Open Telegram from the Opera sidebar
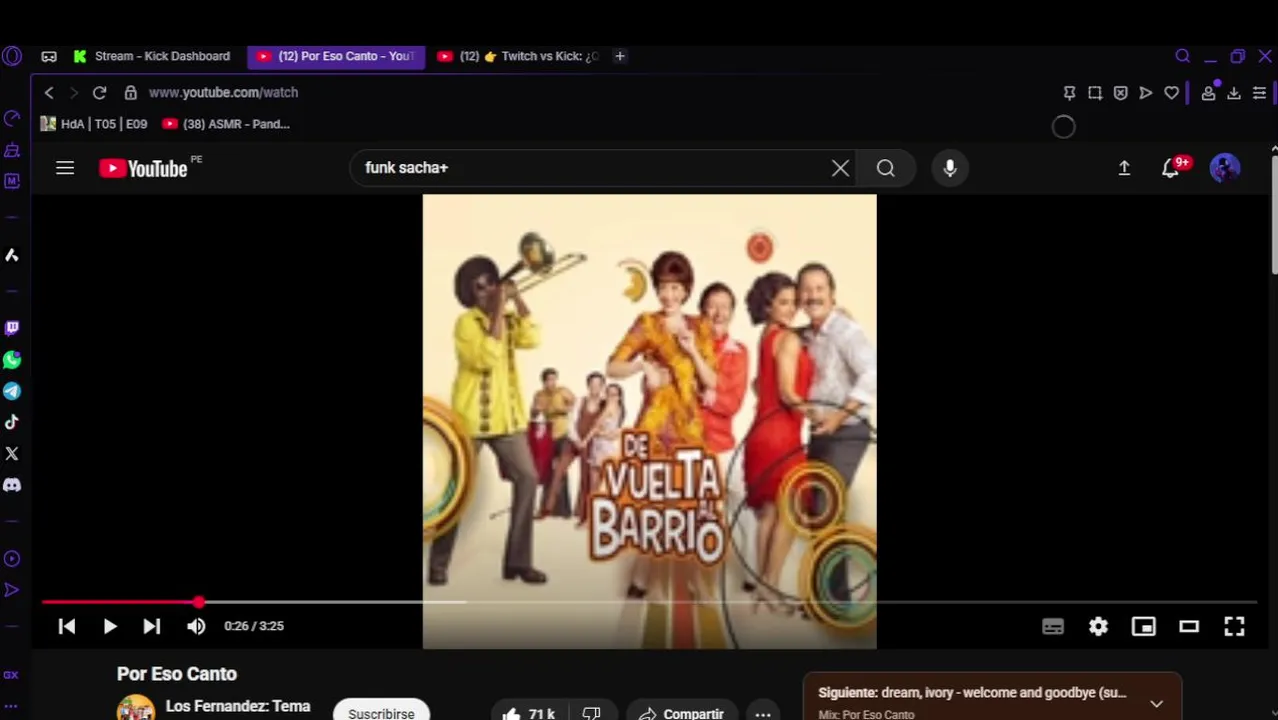The height and width of the screenshot is (720, 1278). click(x=12, y=391)
